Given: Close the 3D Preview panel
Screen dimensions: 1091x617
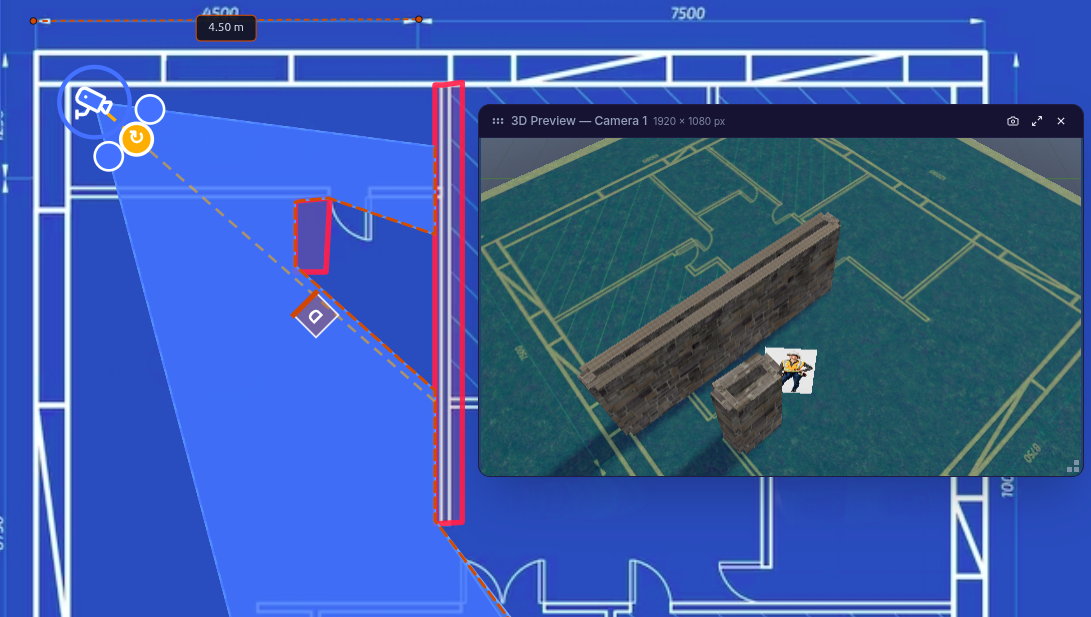Looking at the screenshot, I should coord(1061,121).
